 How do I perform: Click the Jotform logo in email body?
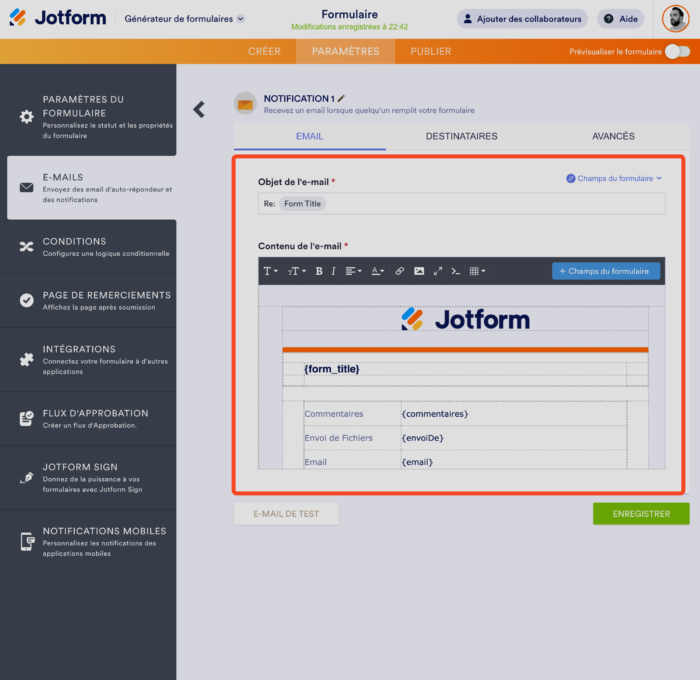[465, 319]
